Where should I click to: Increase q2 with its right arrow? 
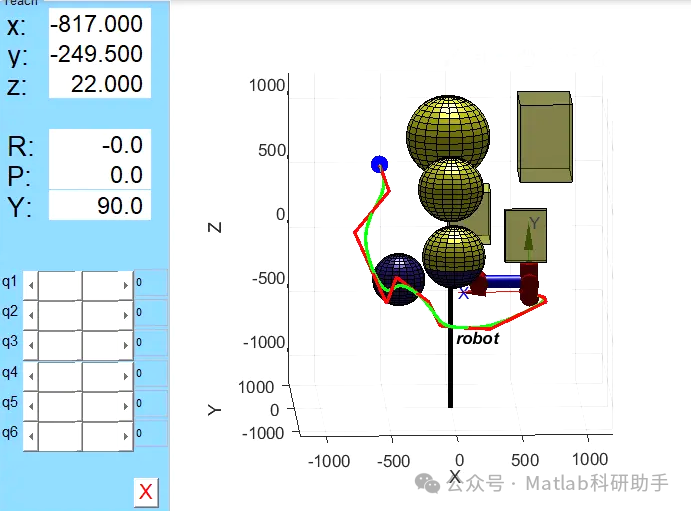point(126,315)
